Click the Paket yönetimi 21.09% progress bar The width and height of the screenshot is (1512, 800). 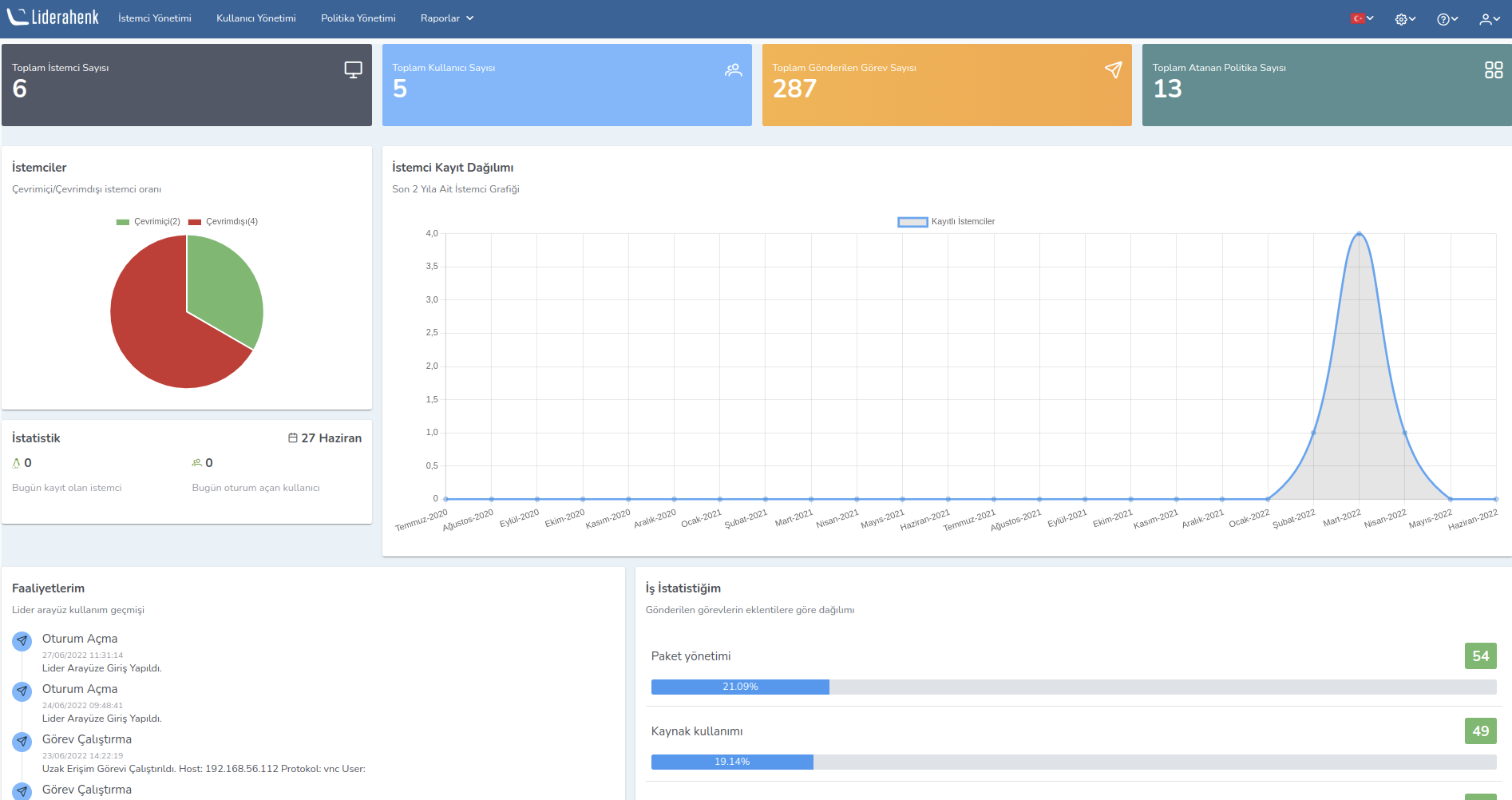click(x=740, y=687)
